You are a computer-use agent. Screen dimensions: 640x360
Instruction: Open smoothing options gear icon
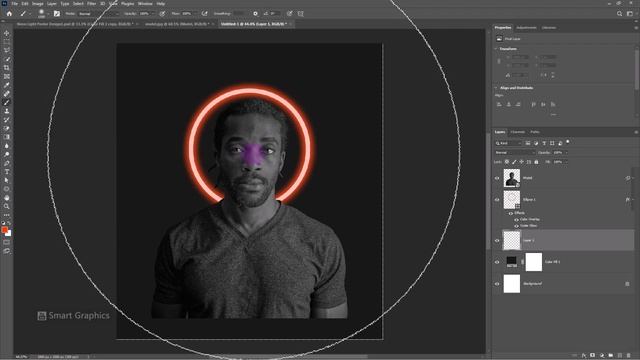(x=255, y=13)
